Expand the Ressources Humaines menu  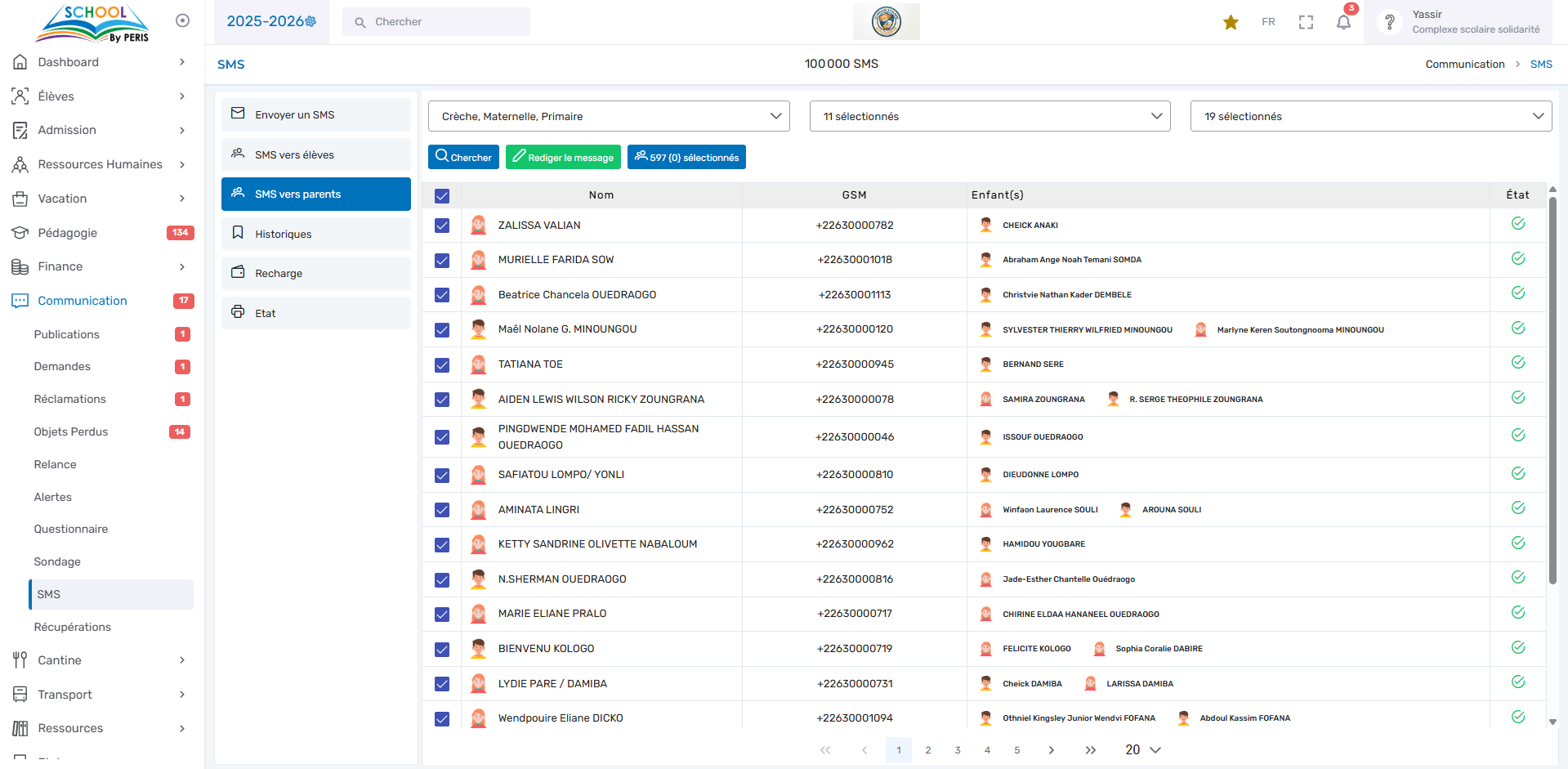pyautogui.click(x=100, y=164)
